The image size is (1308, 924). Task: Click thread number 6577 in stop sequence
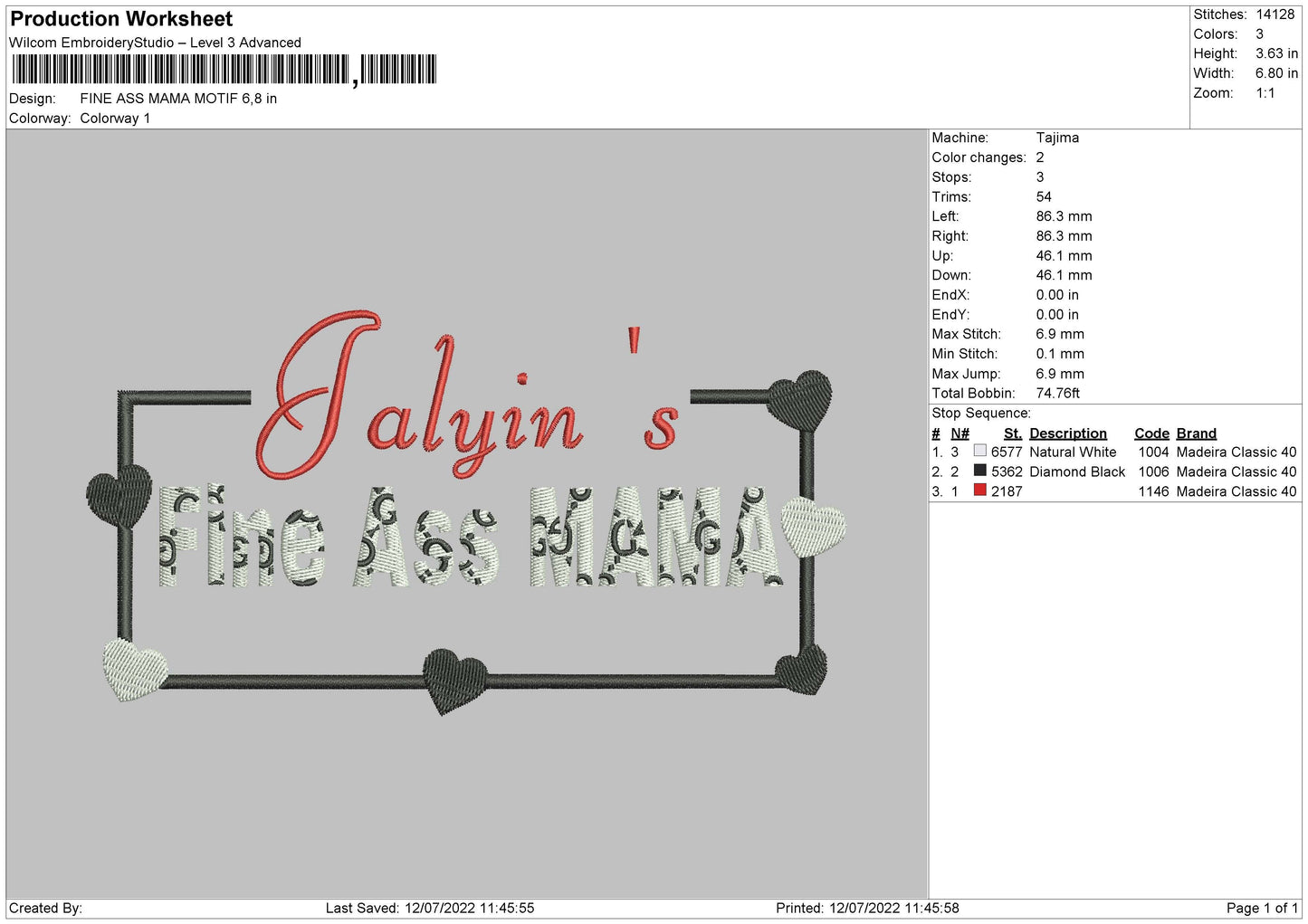[1007, 452]
